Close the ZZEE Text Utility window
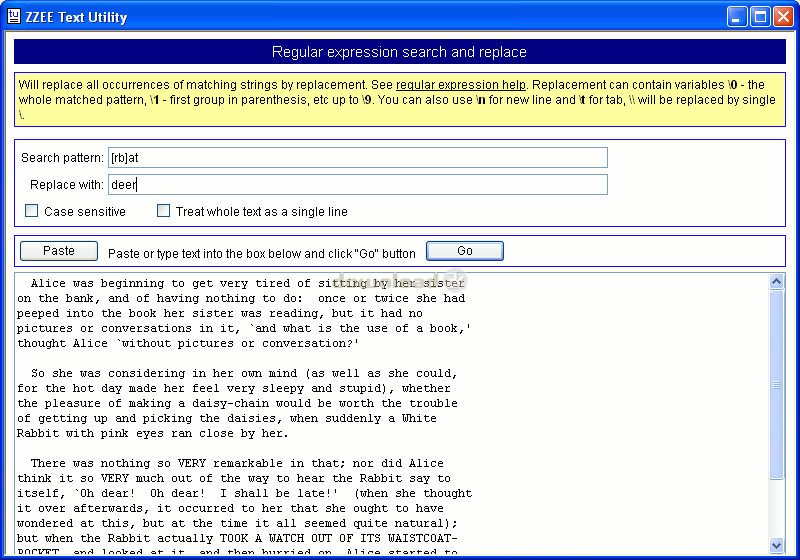The image size is (800, 560). pyautogui.click(x=783, y=17)
